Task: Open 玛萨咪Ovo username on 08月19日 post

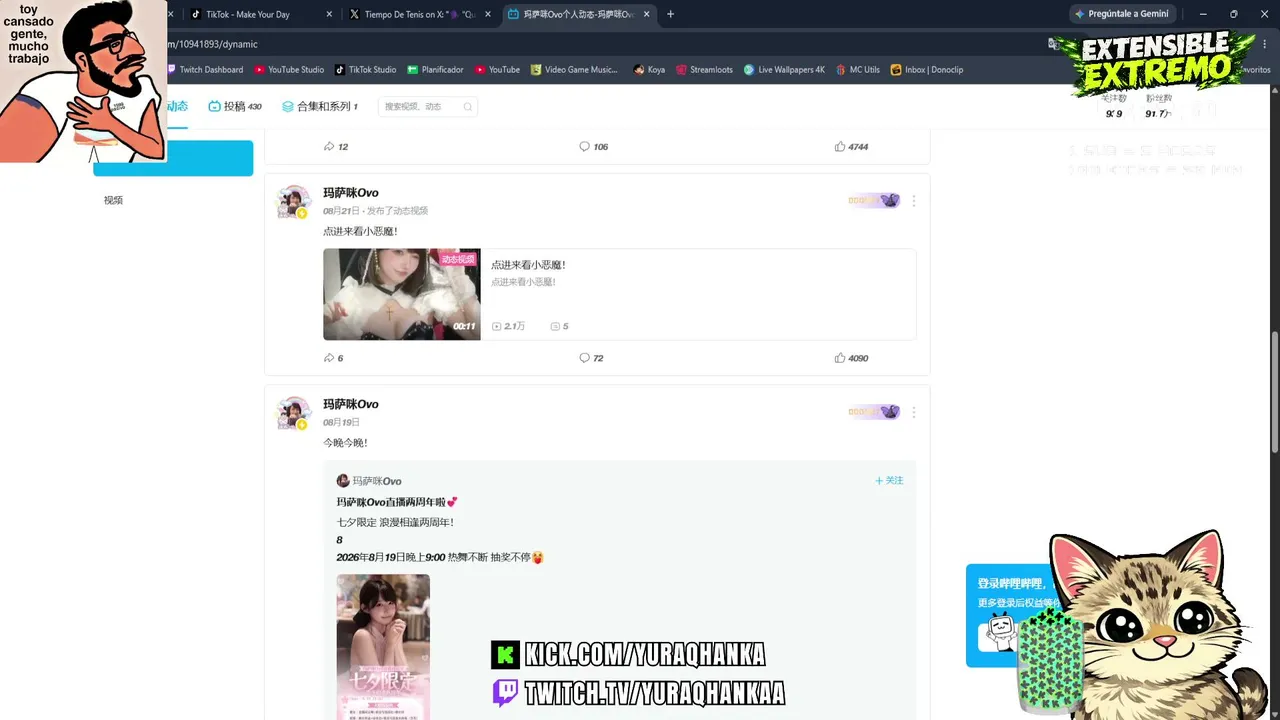Action: [x=351, y=404]
